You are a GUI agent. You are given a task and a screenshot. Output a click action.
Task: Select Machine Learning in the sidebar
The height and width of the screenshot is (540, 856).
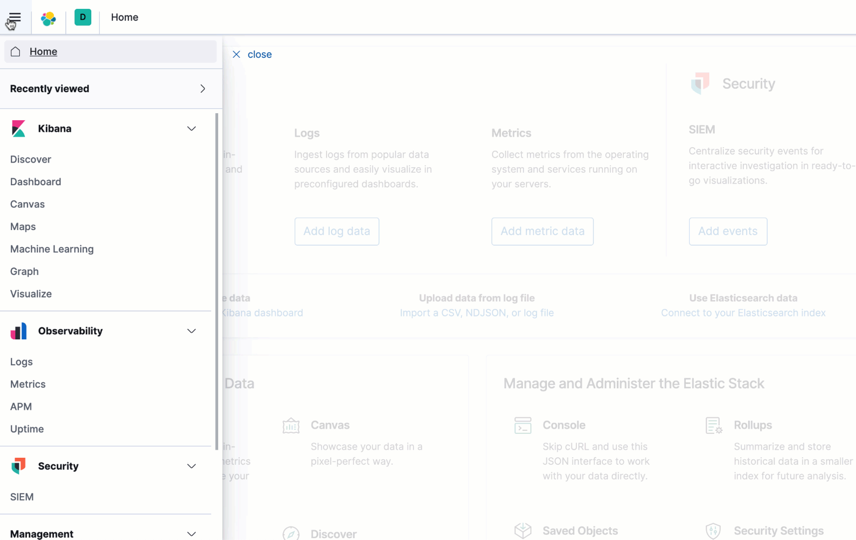click(52, 249)
